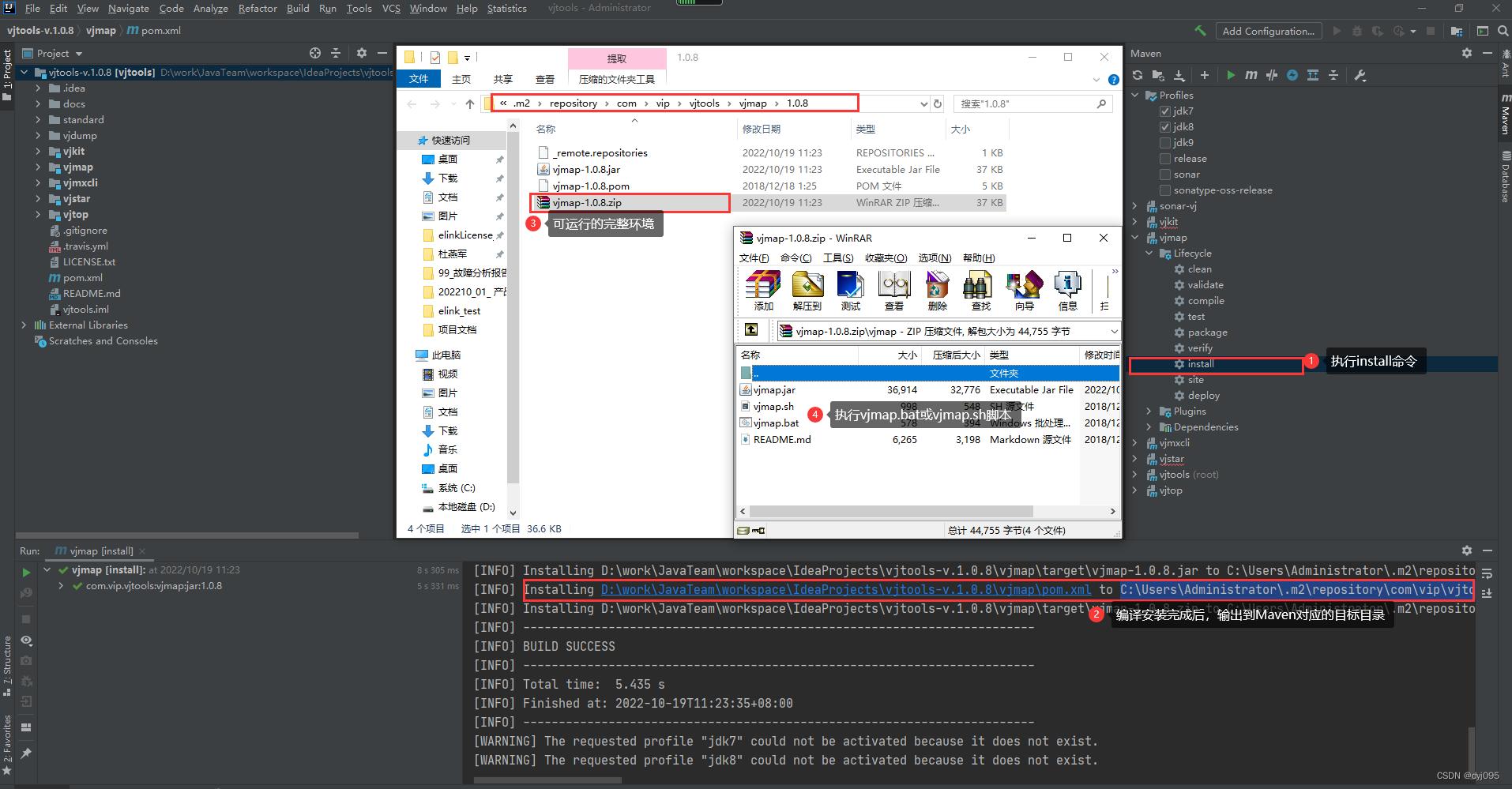Image resolution: width=1512 pixels, height=789 pixels.
Task: Open WinRAR 命令(C) menu
Action: 795,258
